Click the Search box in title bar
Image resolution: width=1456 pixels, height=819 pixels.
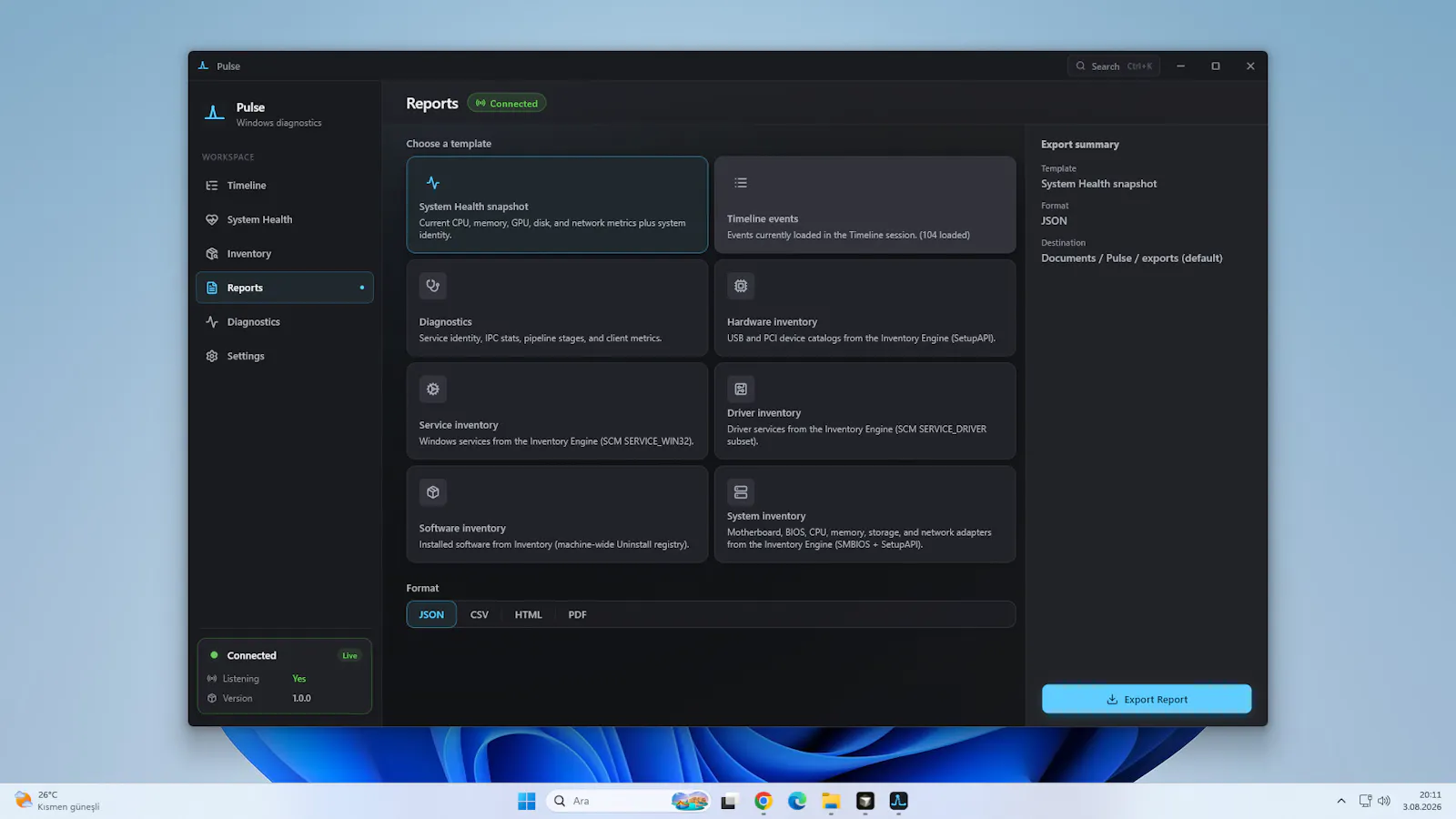pyautogui.click(x=1114, y=66)
